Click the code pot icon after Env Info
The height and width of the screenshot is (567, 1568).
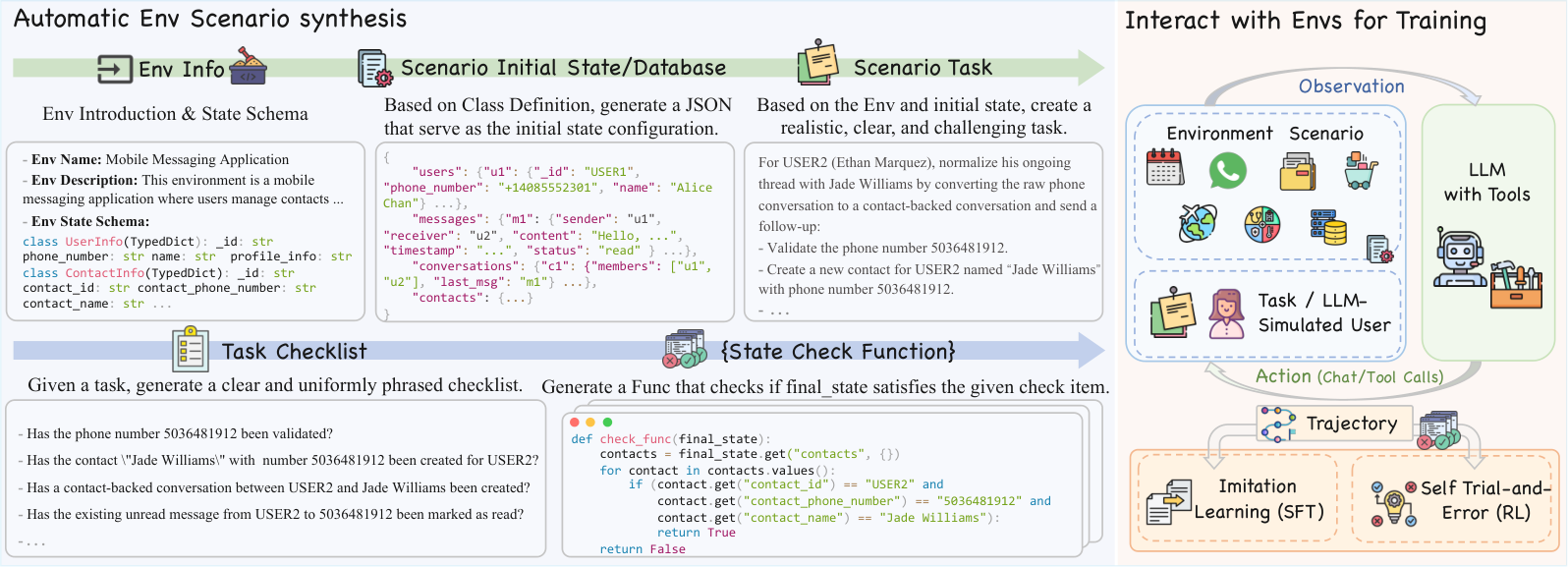tap(248, 65)
